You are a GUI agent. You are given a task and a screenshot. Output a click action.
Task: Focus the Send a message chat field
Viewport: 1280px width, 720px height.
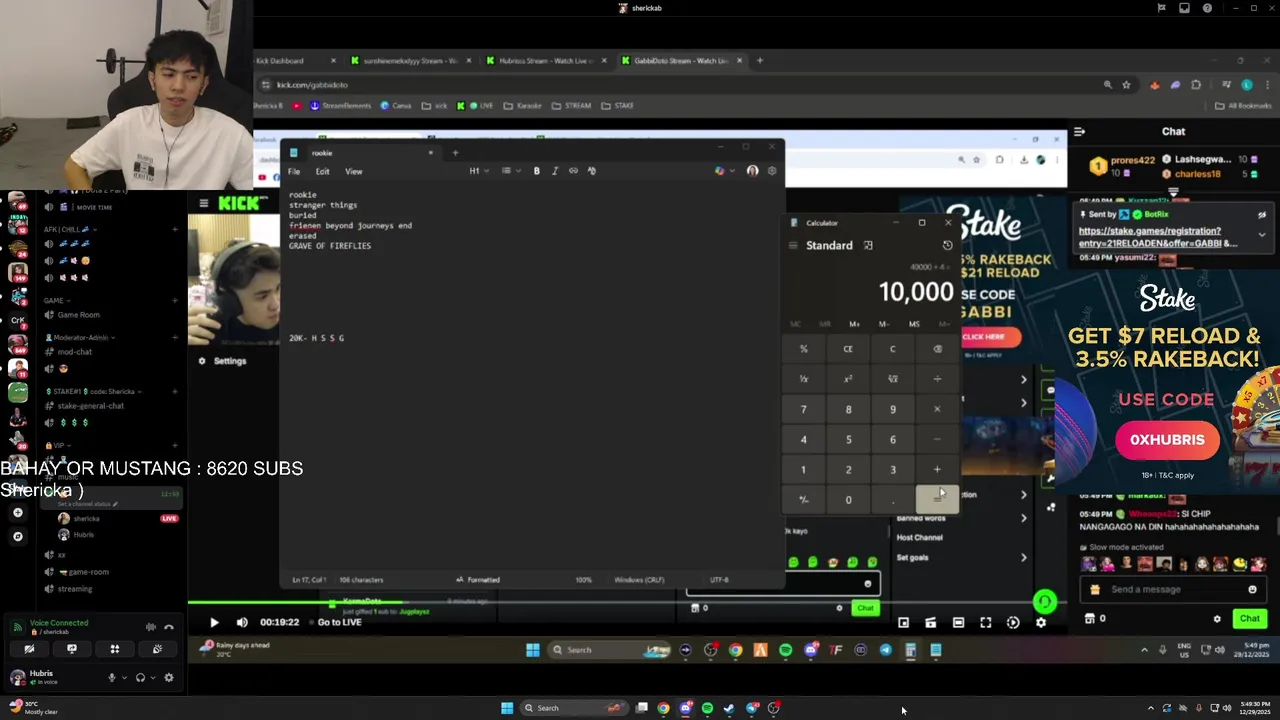coord(1172,589)
